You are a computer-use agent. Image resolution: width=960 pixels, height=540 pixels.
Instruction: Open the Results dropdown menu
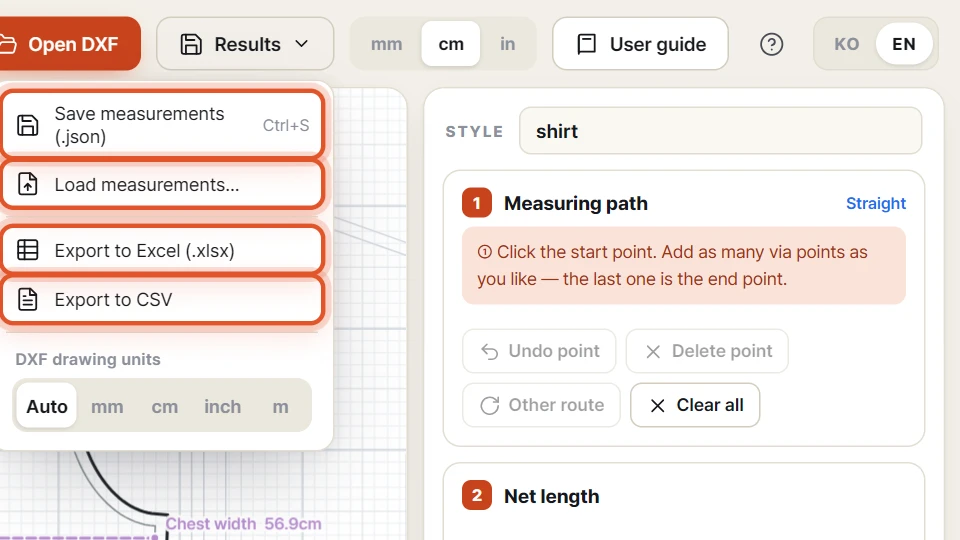click(x=245, y=44)
